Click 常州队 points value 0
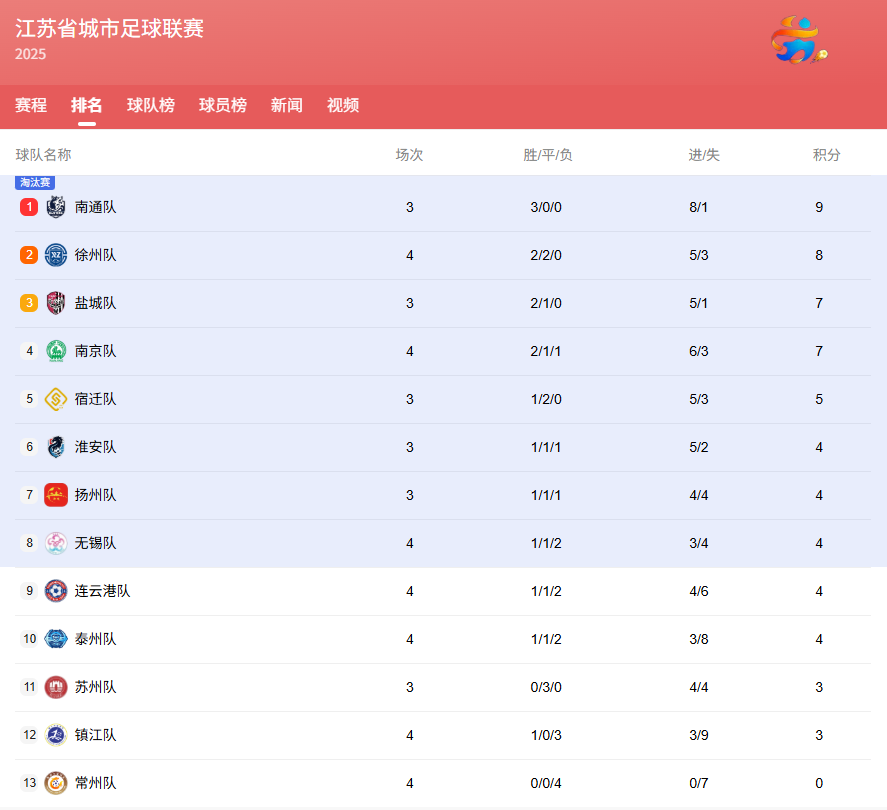Viewport: 887px width, 810px height. click(x=819, y=783)
